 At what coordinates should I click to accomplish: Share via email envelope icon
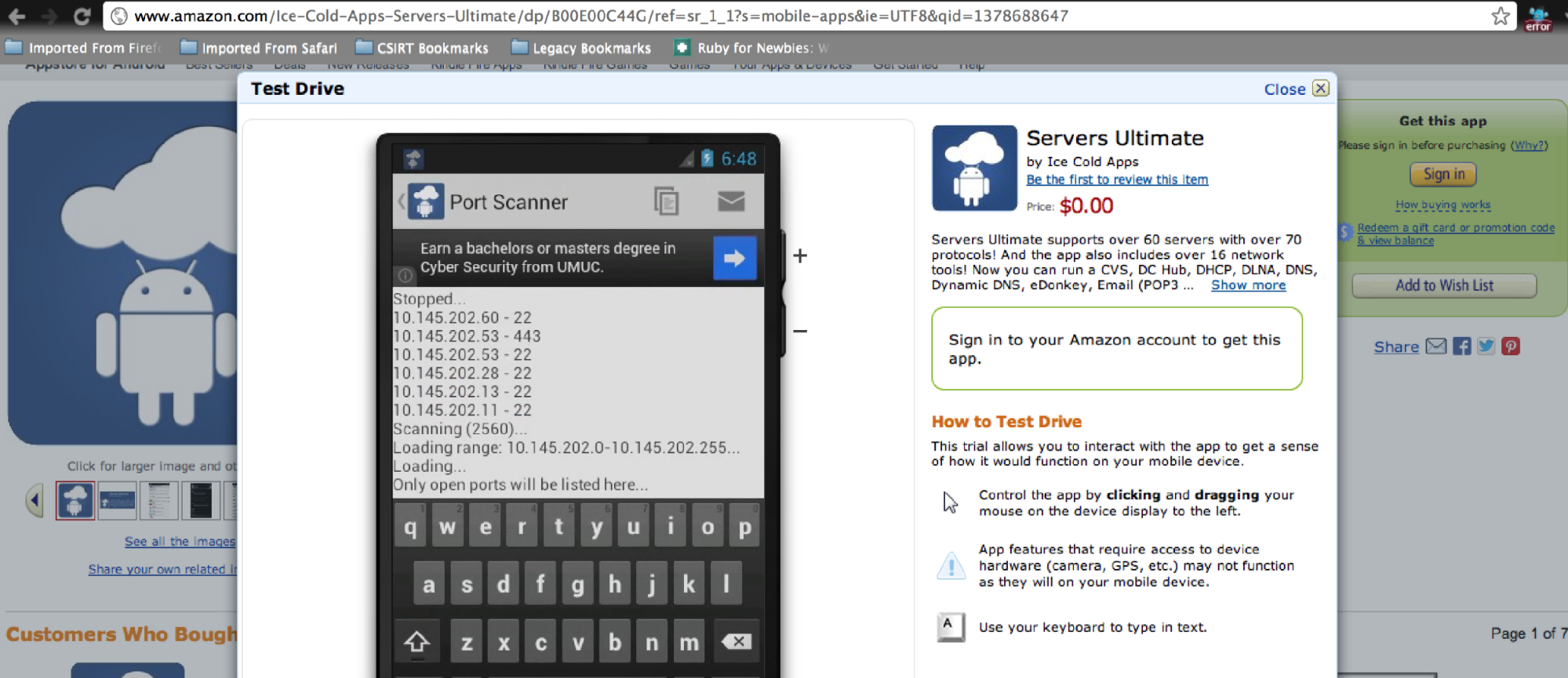click(1435, 346)
